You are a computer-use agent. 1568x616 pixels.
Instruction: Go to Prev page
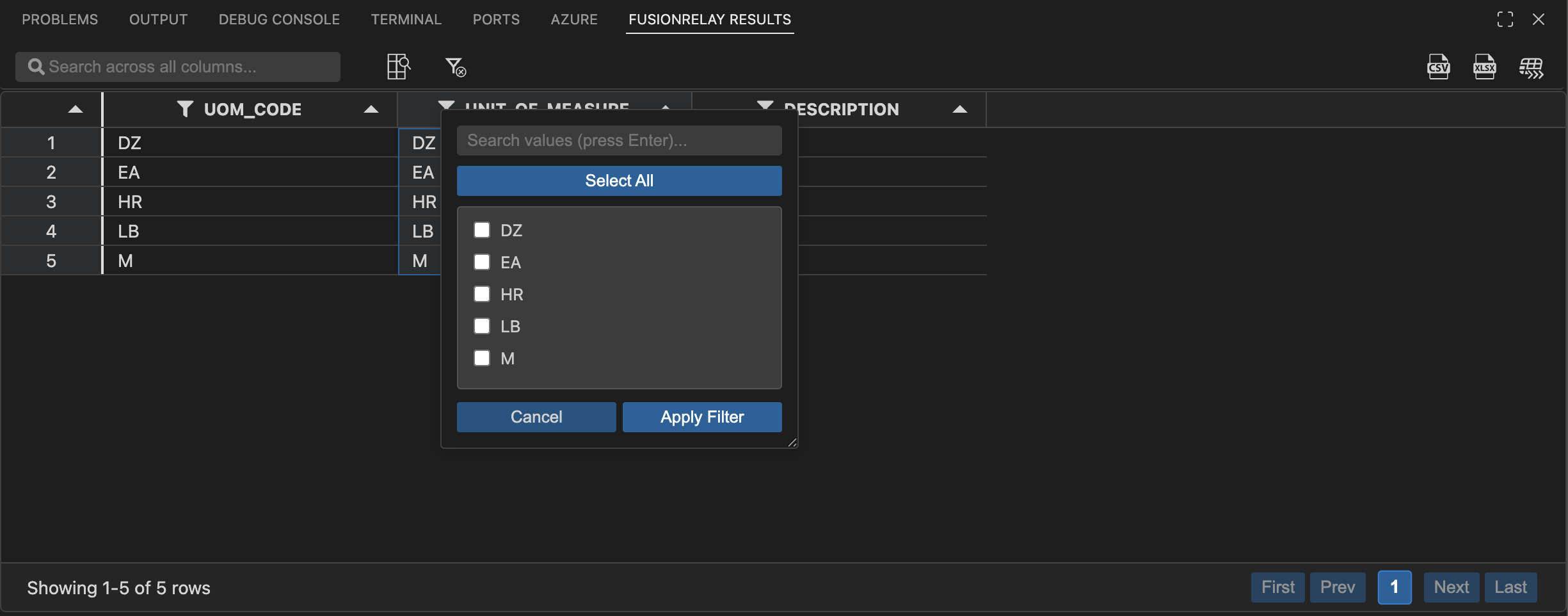pos(1337,587)
